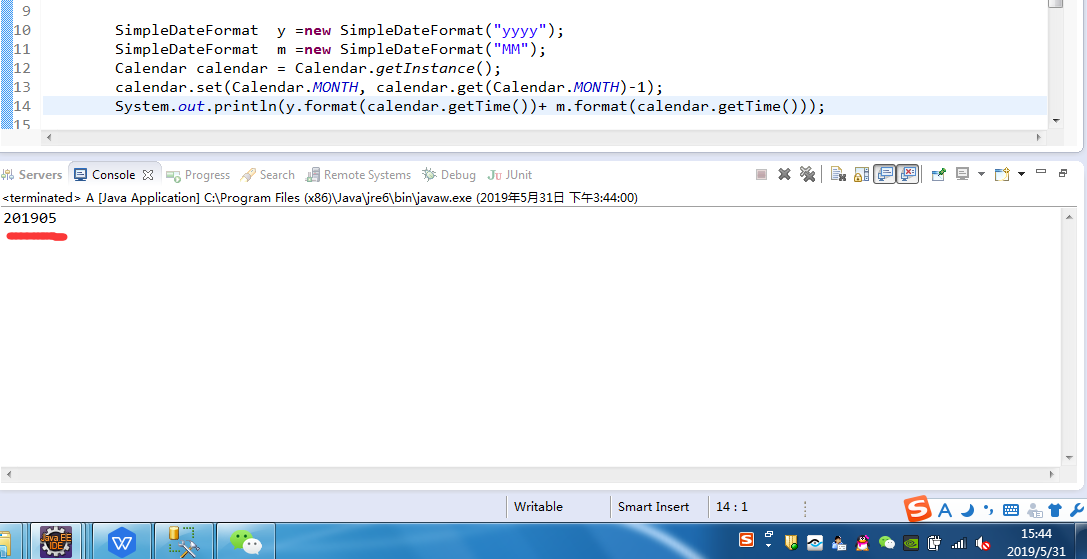The image size is (1087, 559).
Task: Click the Sogou user account icon
Action: [1035, 510]
